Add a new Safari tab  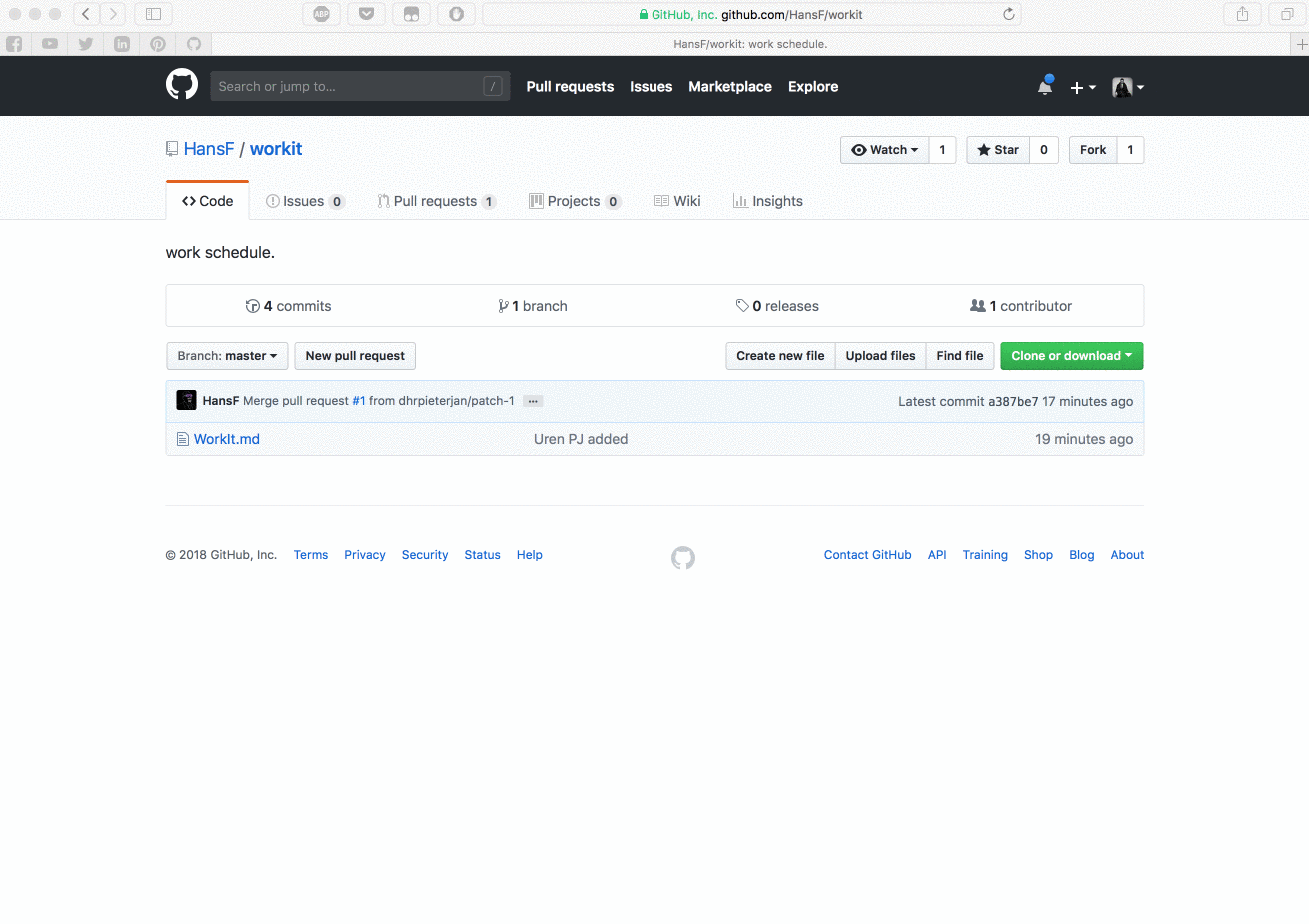pos(1301,44)
